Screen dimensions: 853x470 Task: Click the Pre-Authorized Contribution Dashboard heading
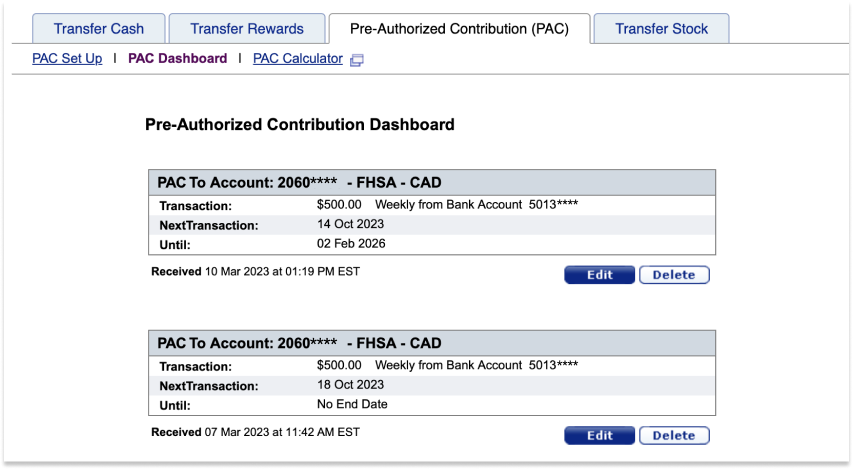coord(300,125)
